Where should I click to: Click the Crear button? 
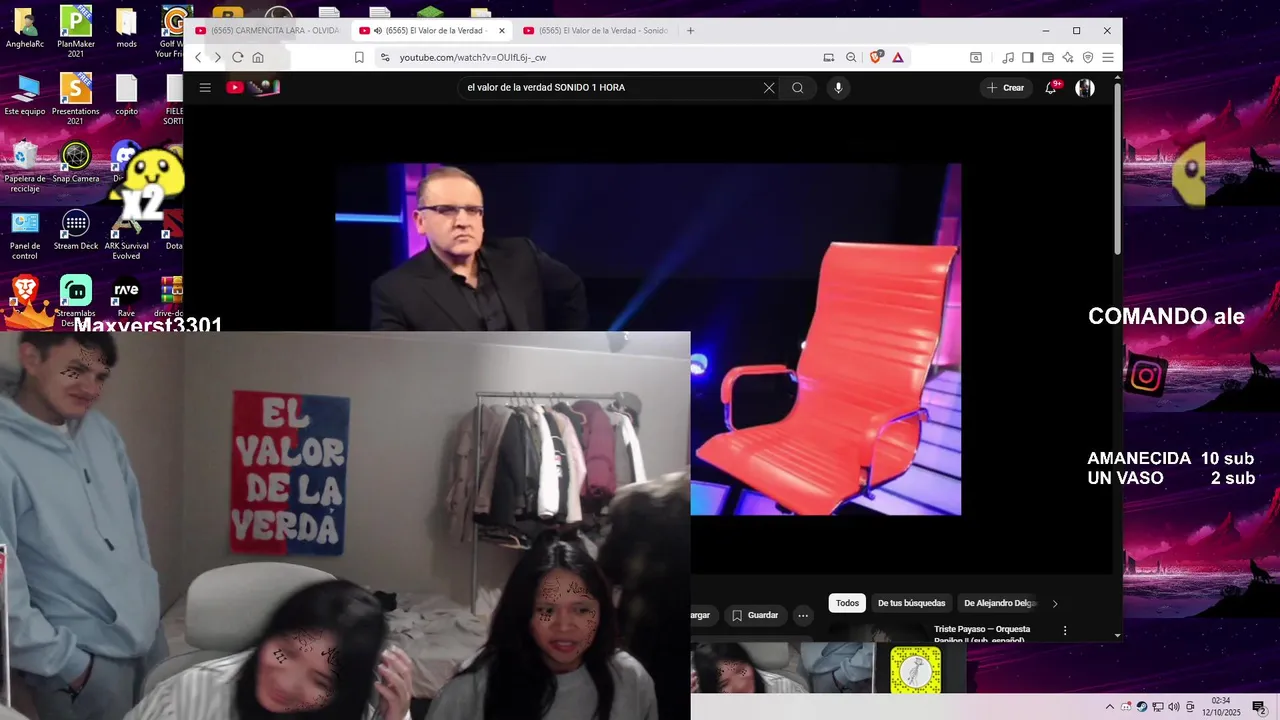tap(1006, 88)
